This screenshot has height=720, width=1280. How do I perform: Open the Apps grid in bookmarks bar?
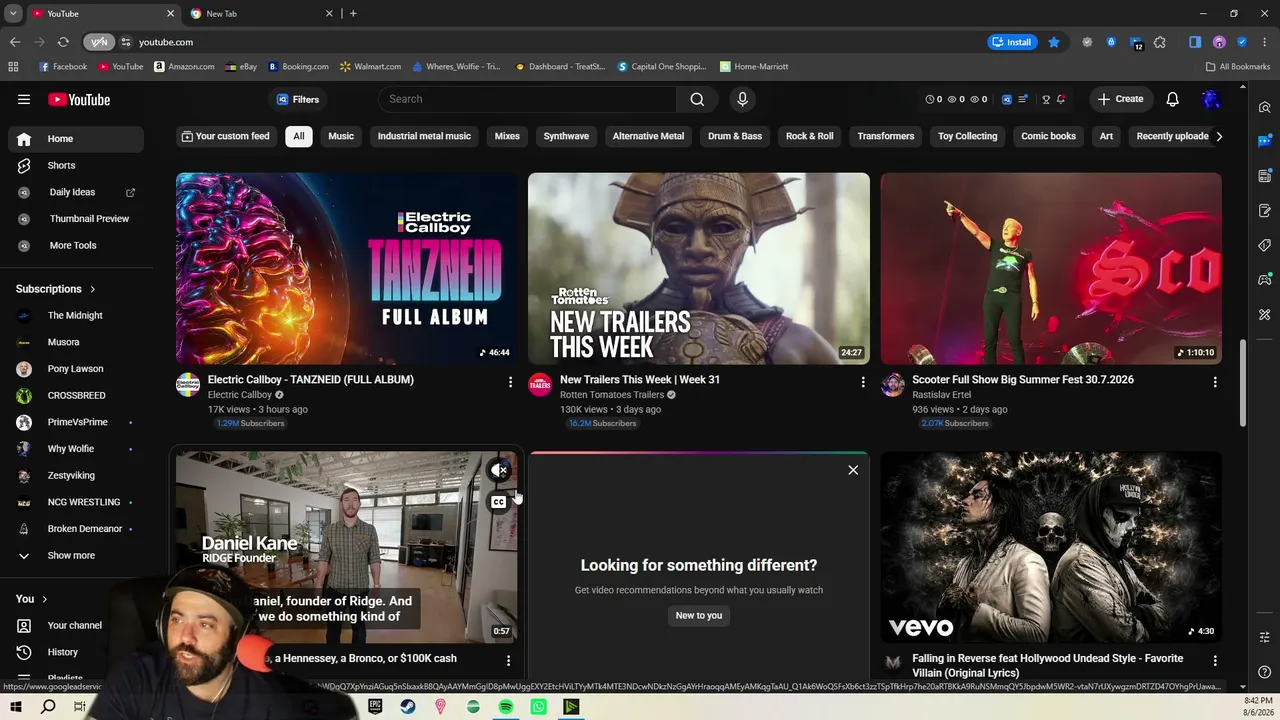point(13,67)
